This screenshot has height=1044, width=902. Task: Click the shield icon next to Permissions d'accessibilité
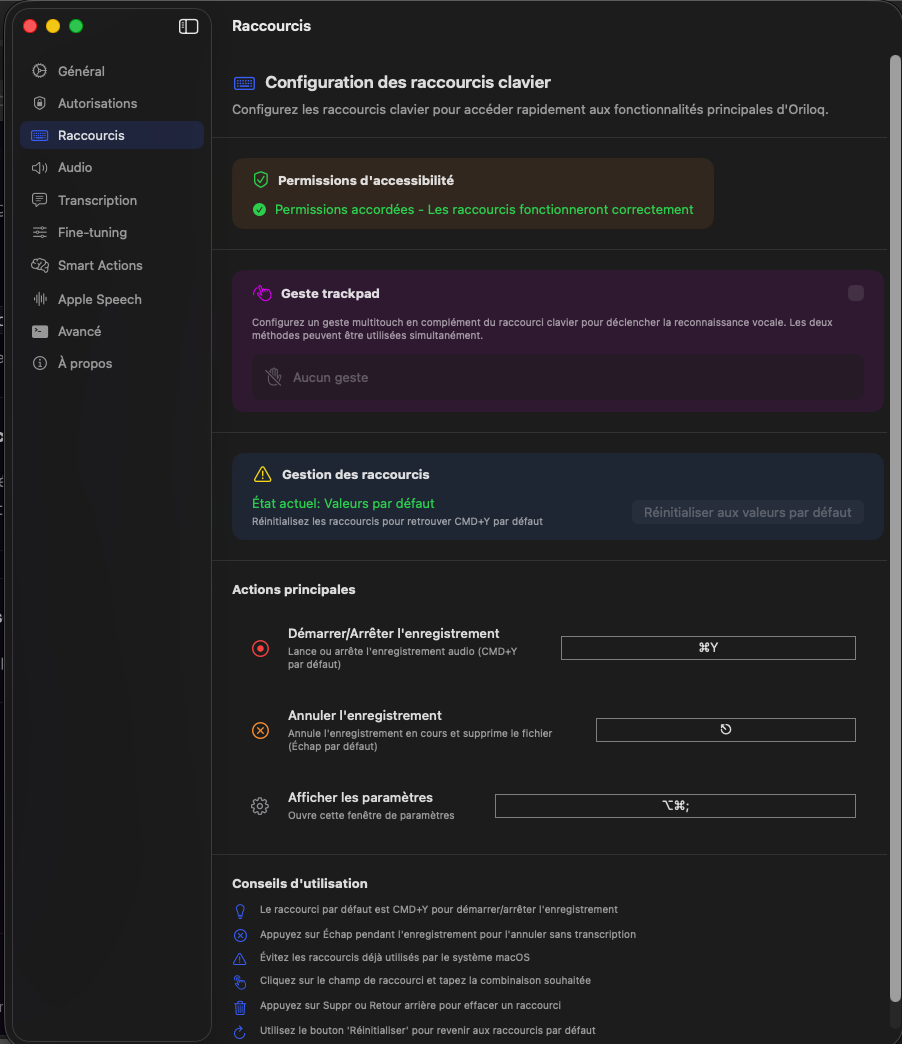click(x=261, y=180)
